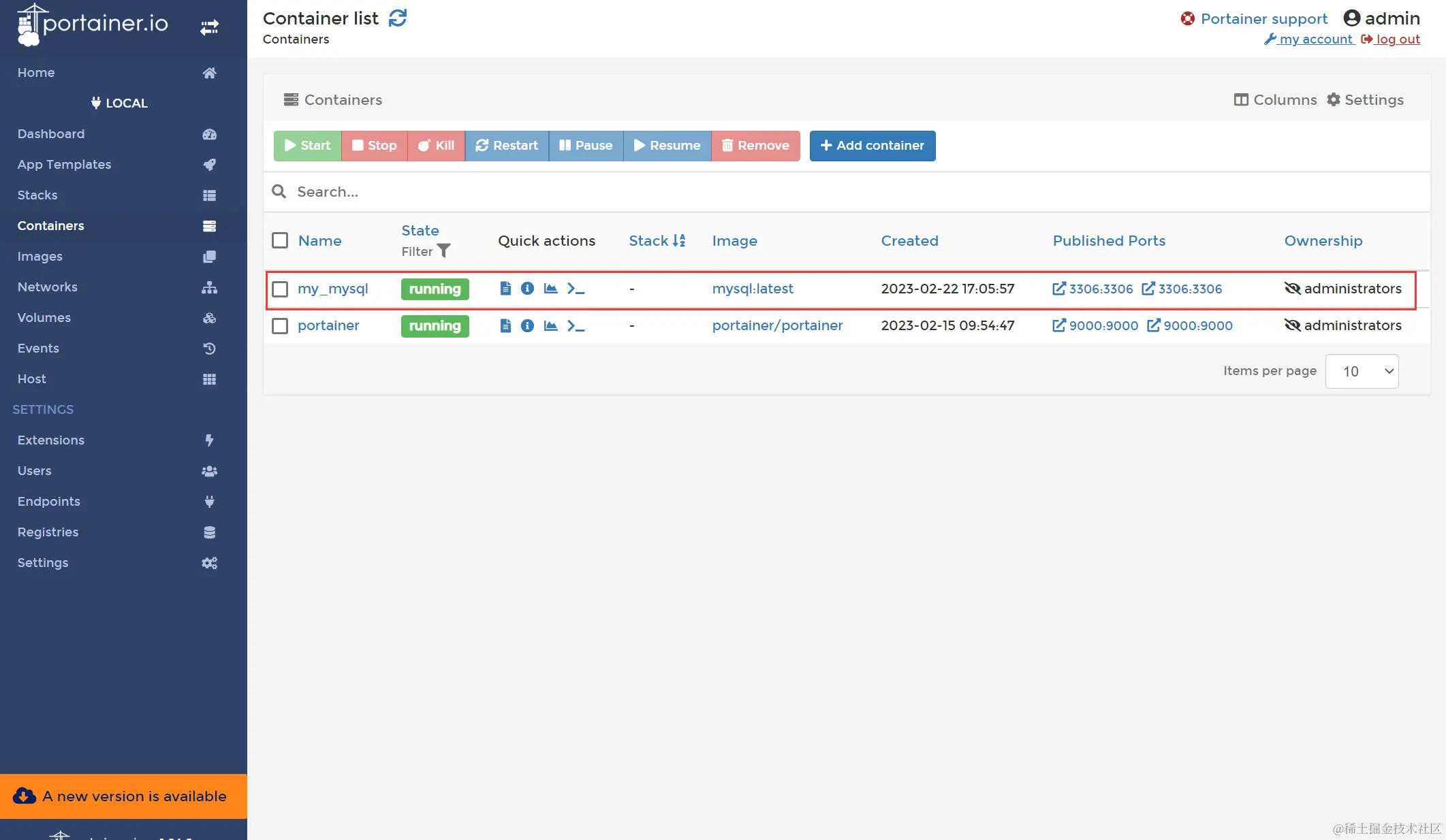Viewport: 1446px width, 840px height.
Task: Open published port 3306:3306 link icon
Action: coord(1059,289)
